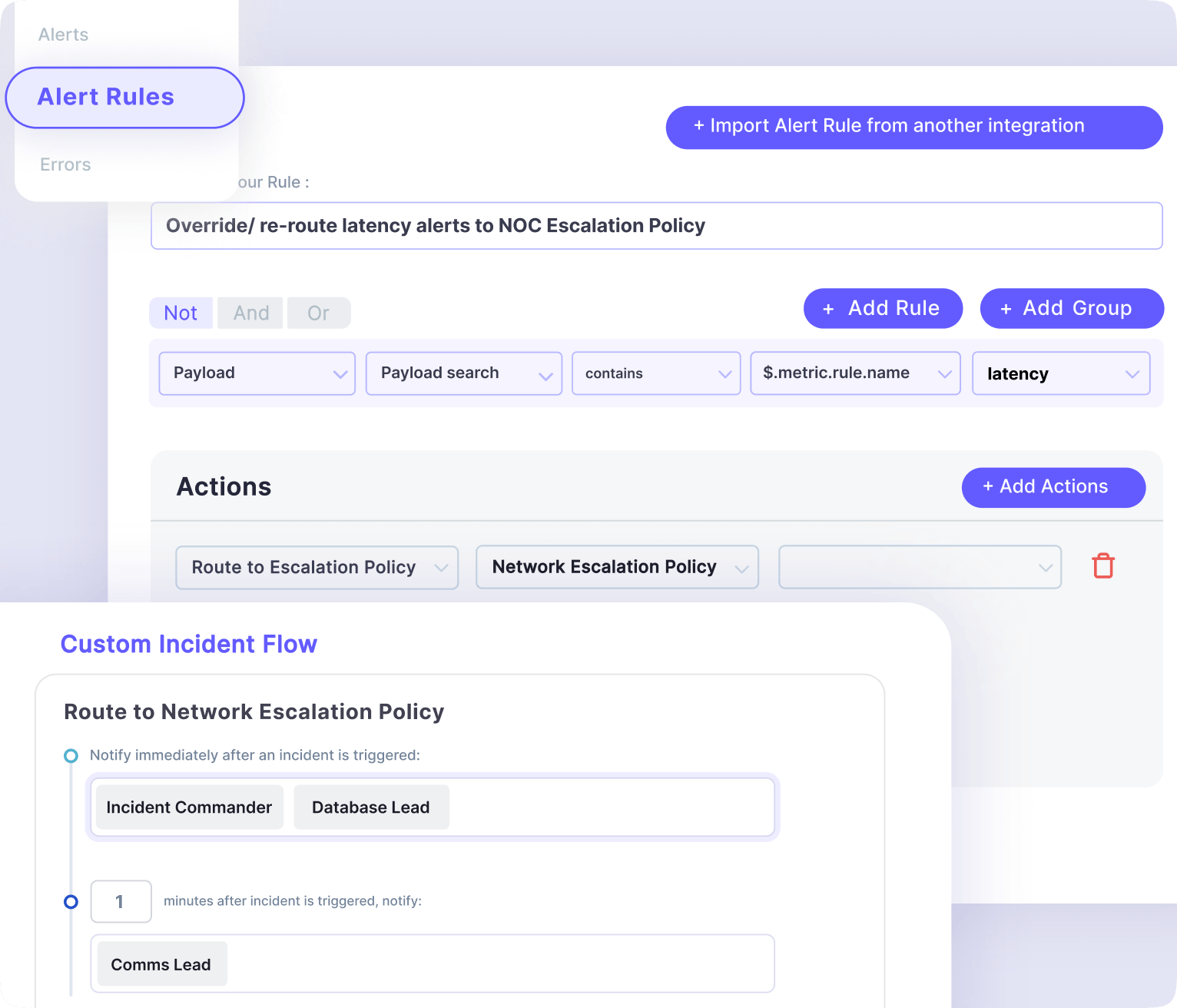Open the empty action dropdown

point(919,568)
